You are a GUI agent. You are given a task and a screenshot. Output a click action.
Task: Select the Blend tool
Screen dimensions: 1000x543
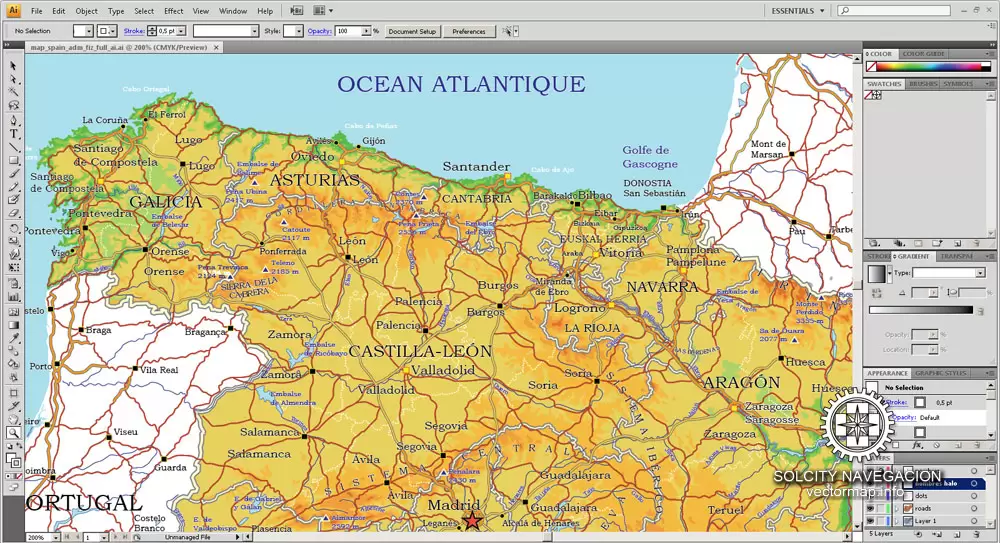[13, 352]
